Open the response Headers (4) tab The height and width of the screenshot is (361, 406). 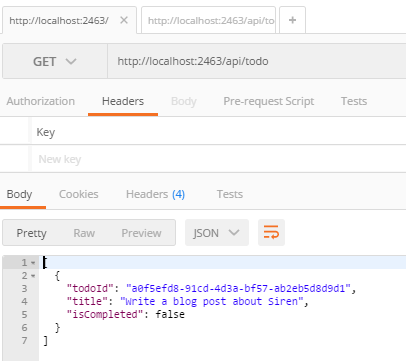155,194
